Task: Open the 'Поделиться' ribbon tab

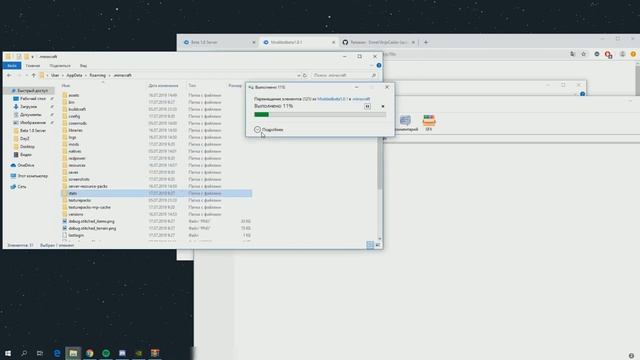Action: 60,66
